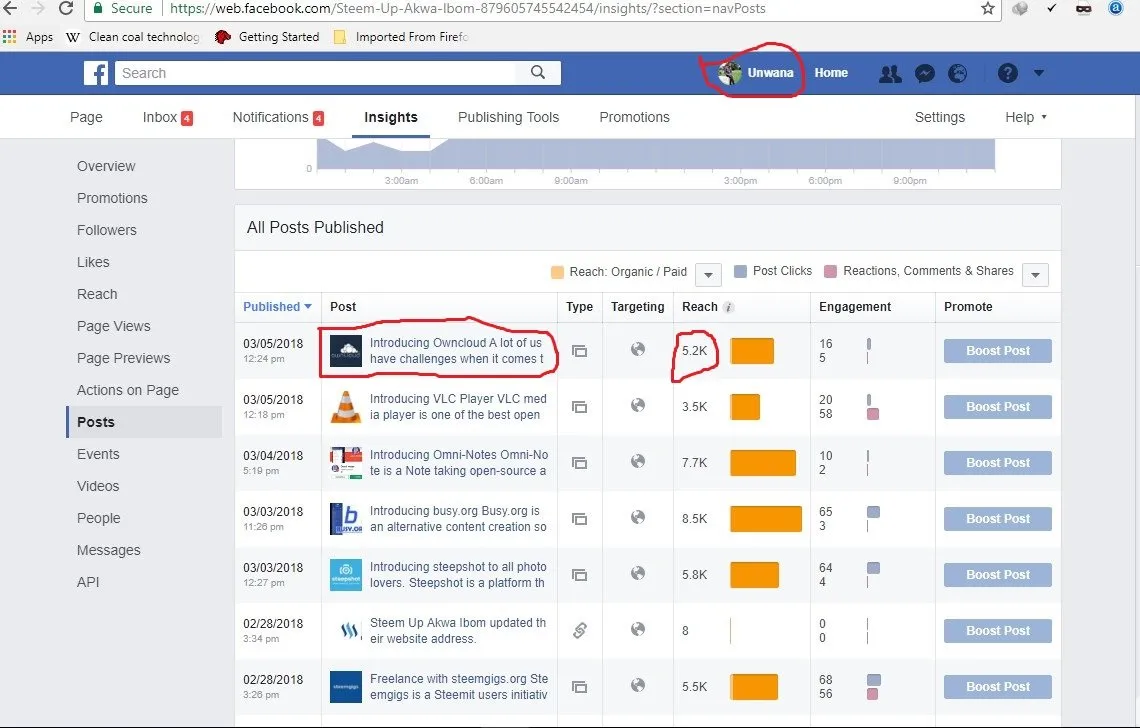Expand the Help dropdown menu
The width and height of the screenshot is (1140, 728).
coord(1026,117)
